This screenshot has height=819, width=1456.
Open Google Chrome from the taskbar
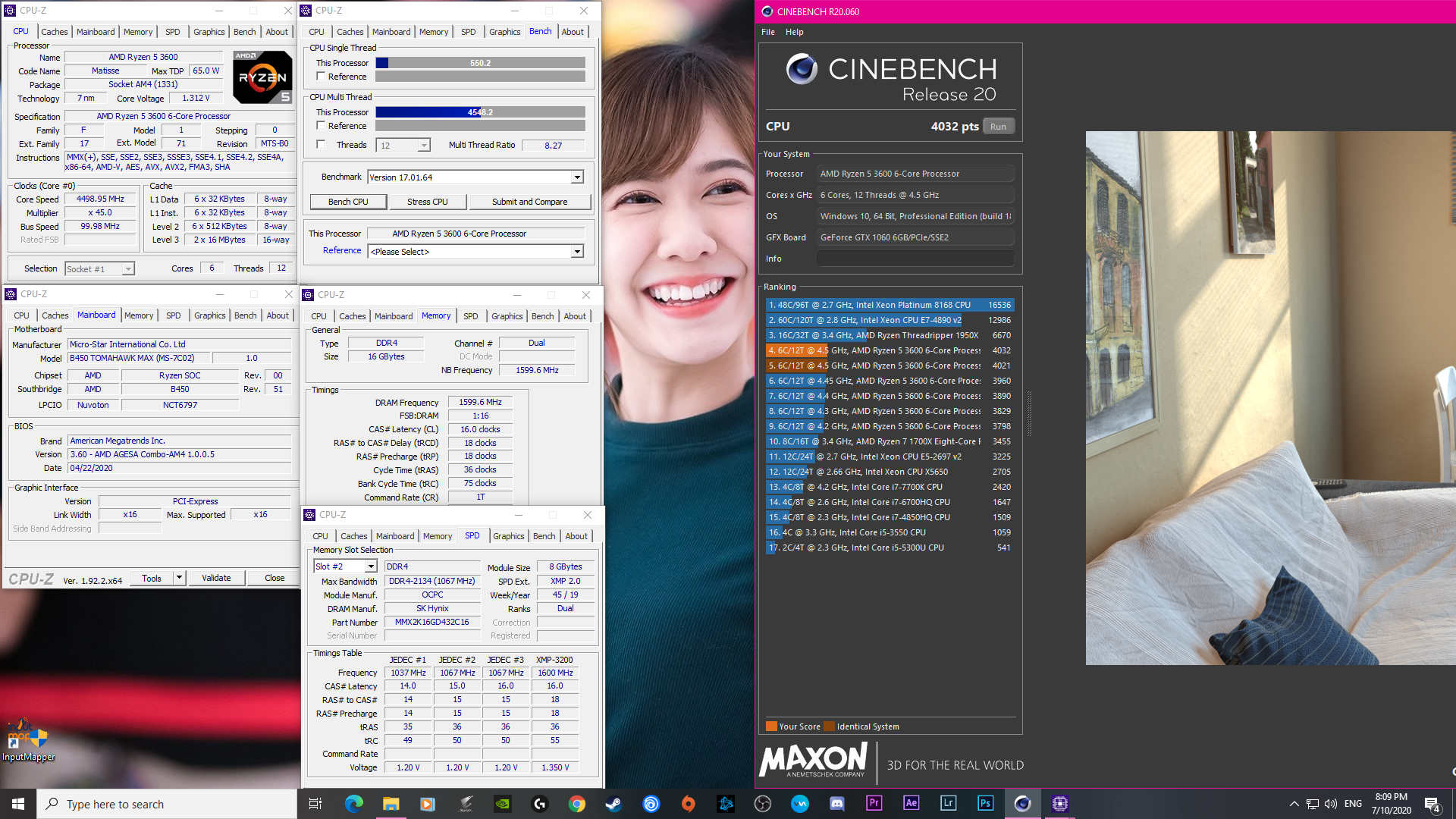click(x=577, y=804)
